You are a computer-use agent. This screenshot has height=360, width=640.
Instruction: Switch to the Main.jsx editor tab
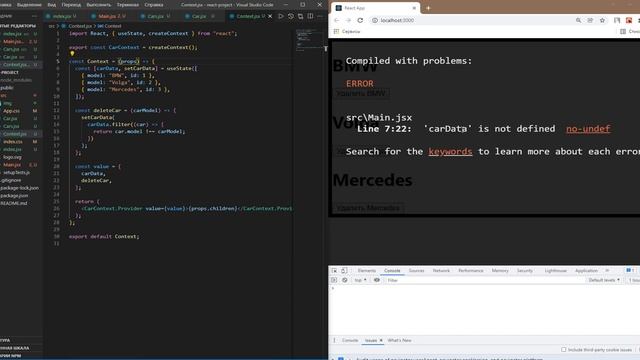[111, 16]
